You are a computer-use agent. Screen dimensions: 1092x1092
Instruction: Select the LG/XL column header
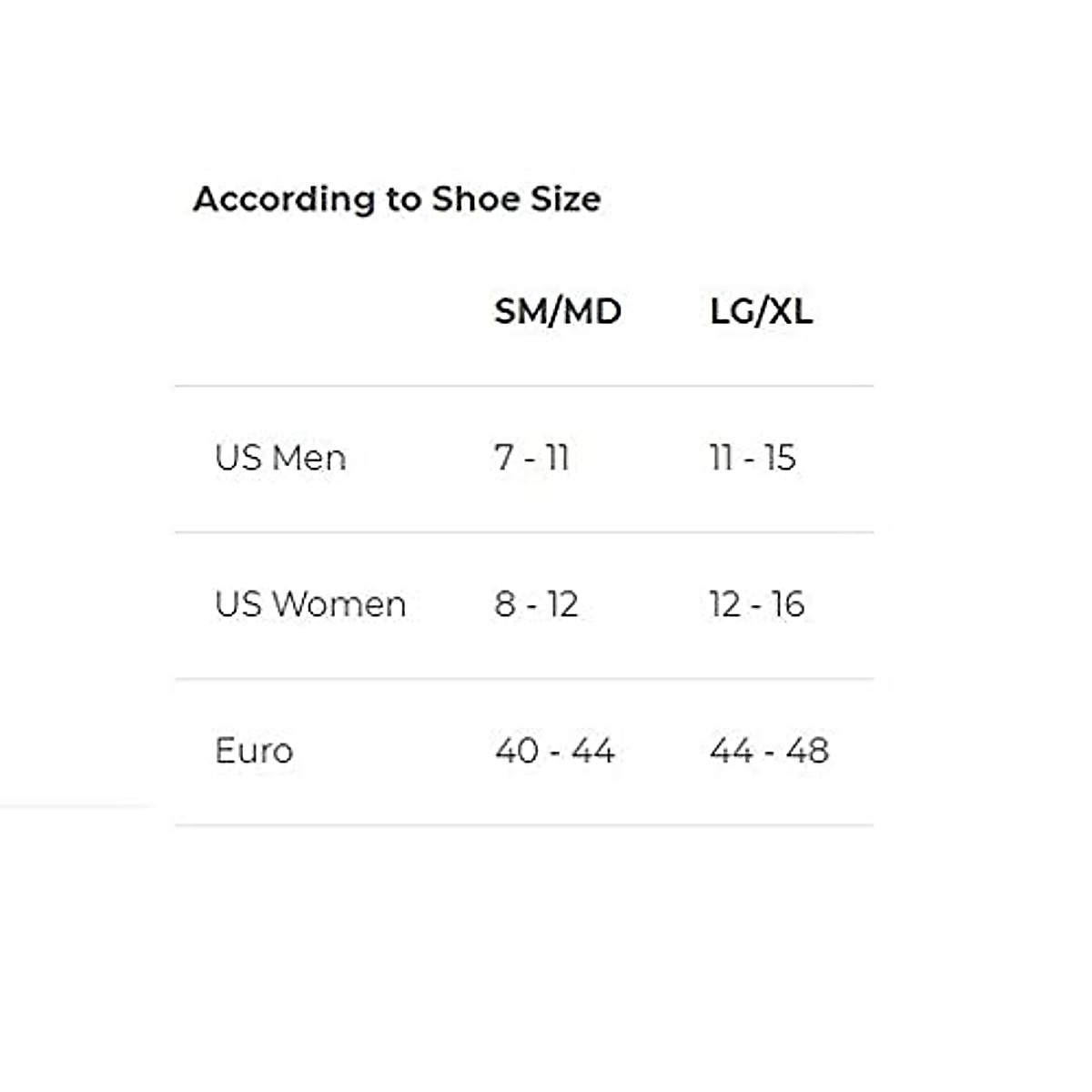[761, 312]
